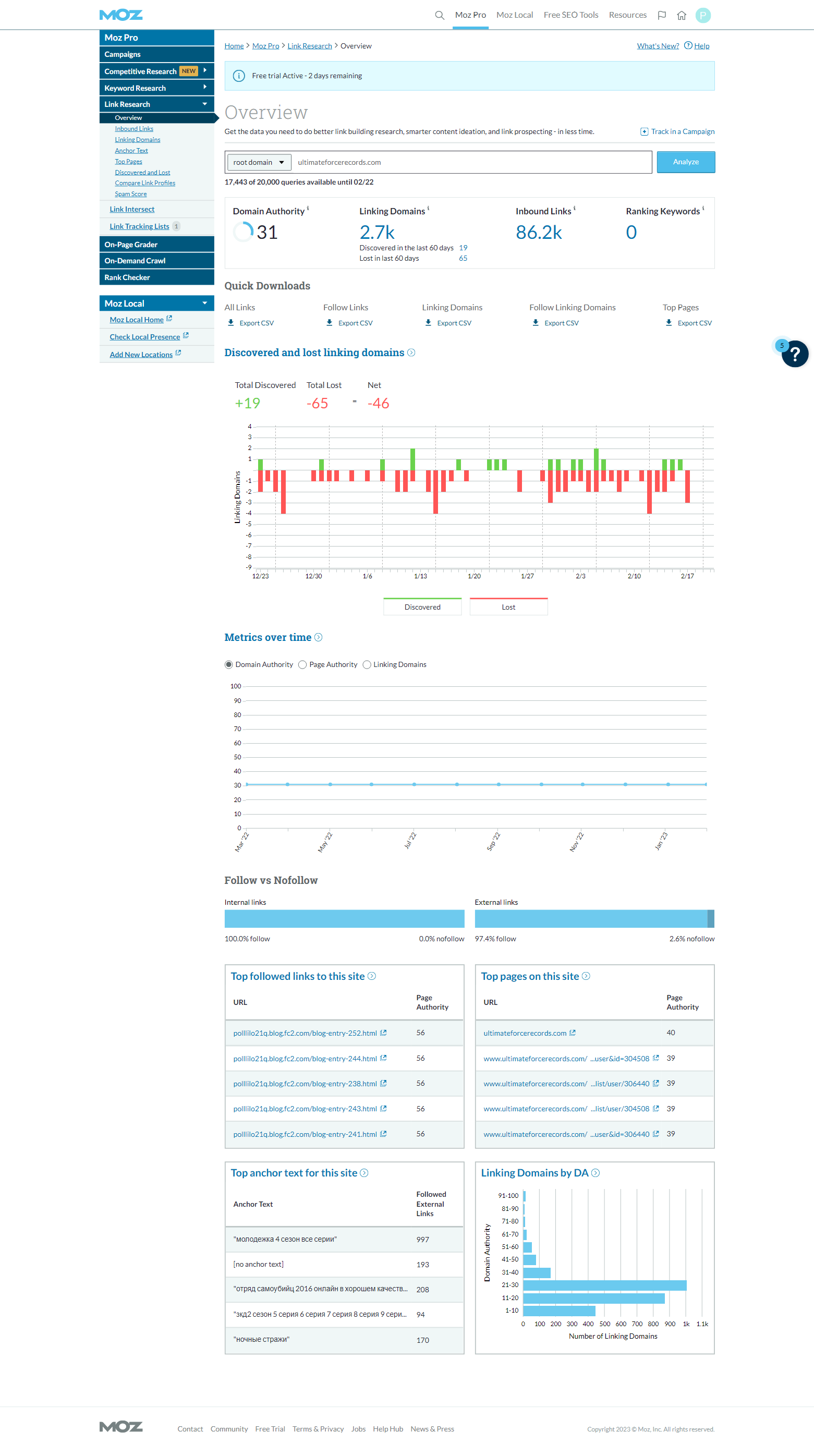
Task: Click the search magnifier icon in header
Action: click(439, 15)
